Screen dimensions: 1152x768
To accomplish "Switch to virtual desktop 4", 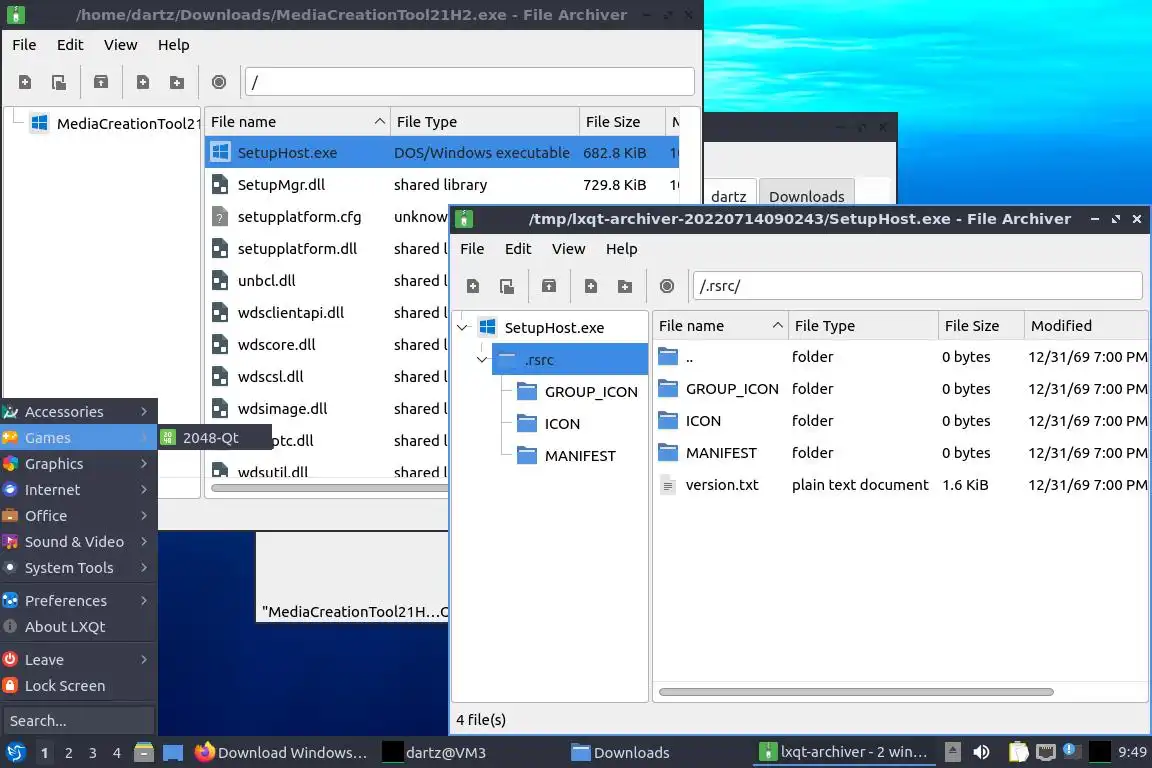I will coord(117,753).
